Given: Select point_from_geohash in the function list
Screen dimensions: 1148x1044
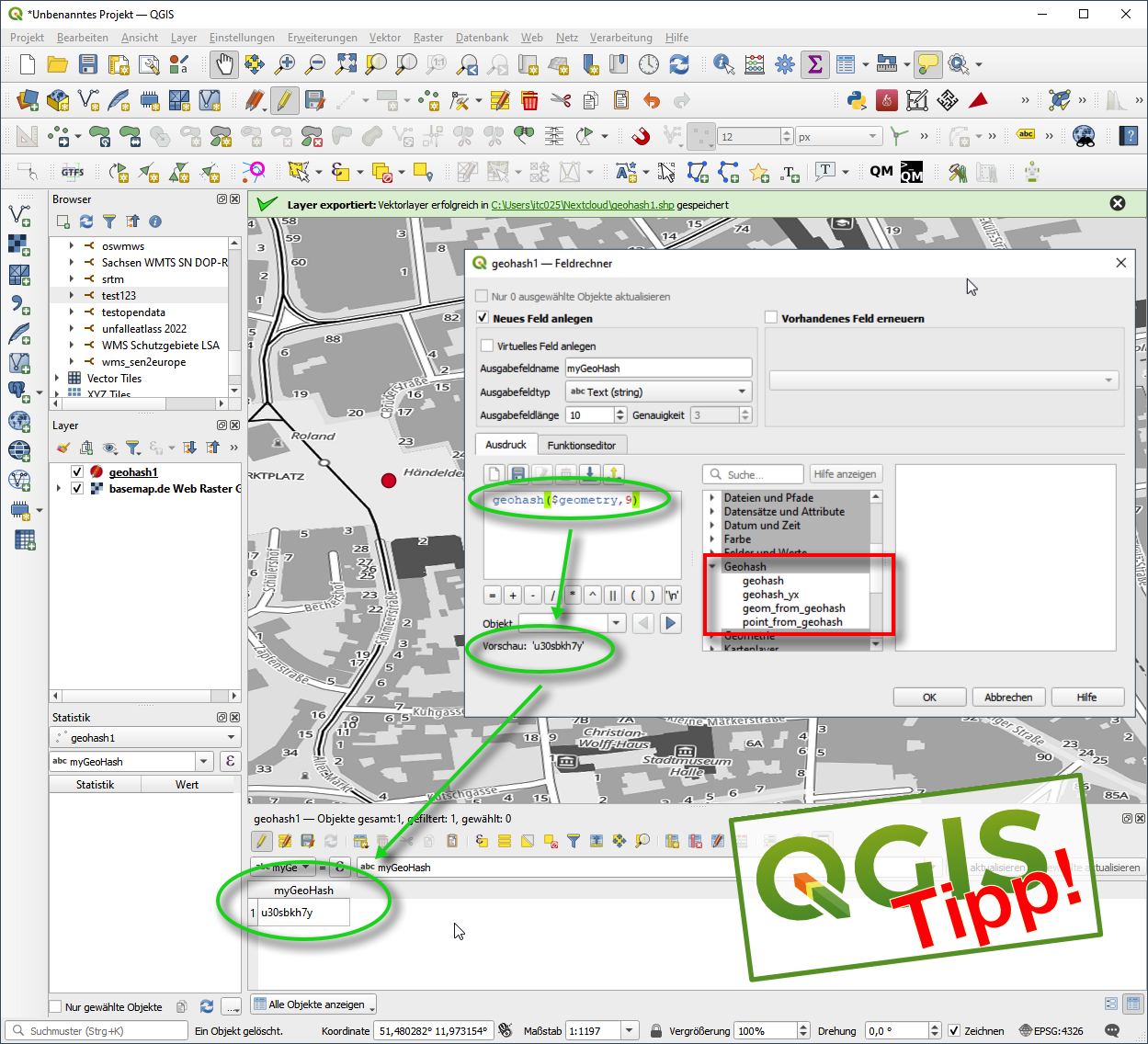Looking at the screenshot, I should (792, 621).
